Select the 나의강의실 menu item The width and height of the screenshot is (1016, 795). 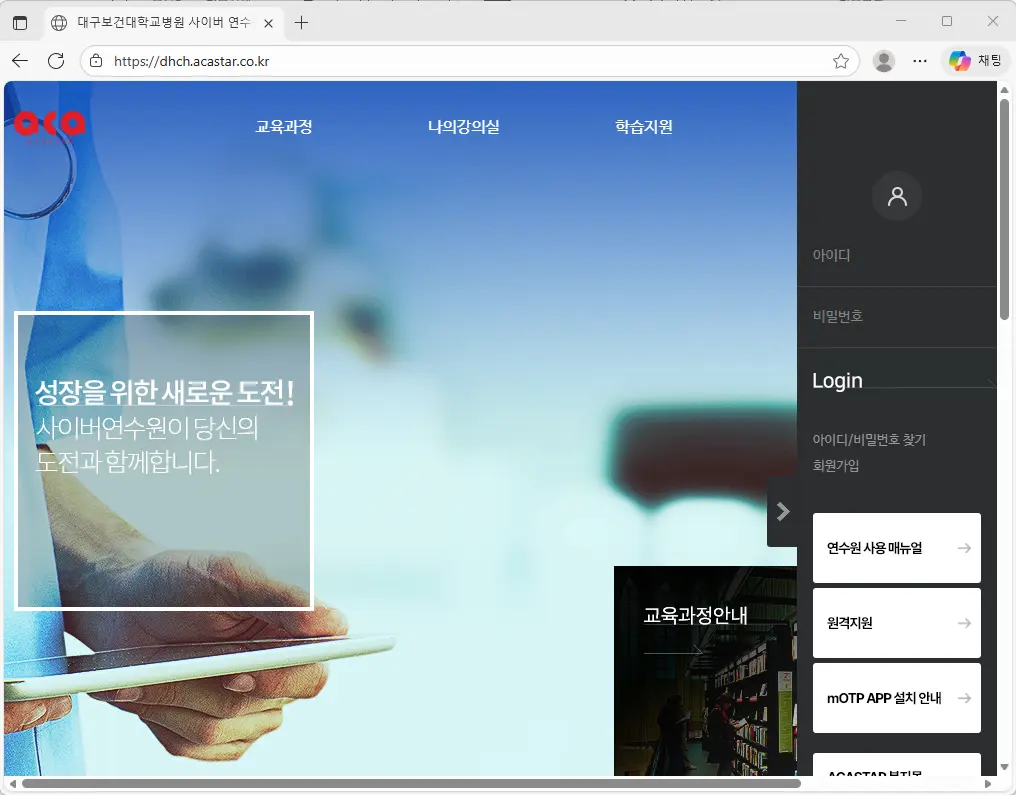[x=463, y=126]
